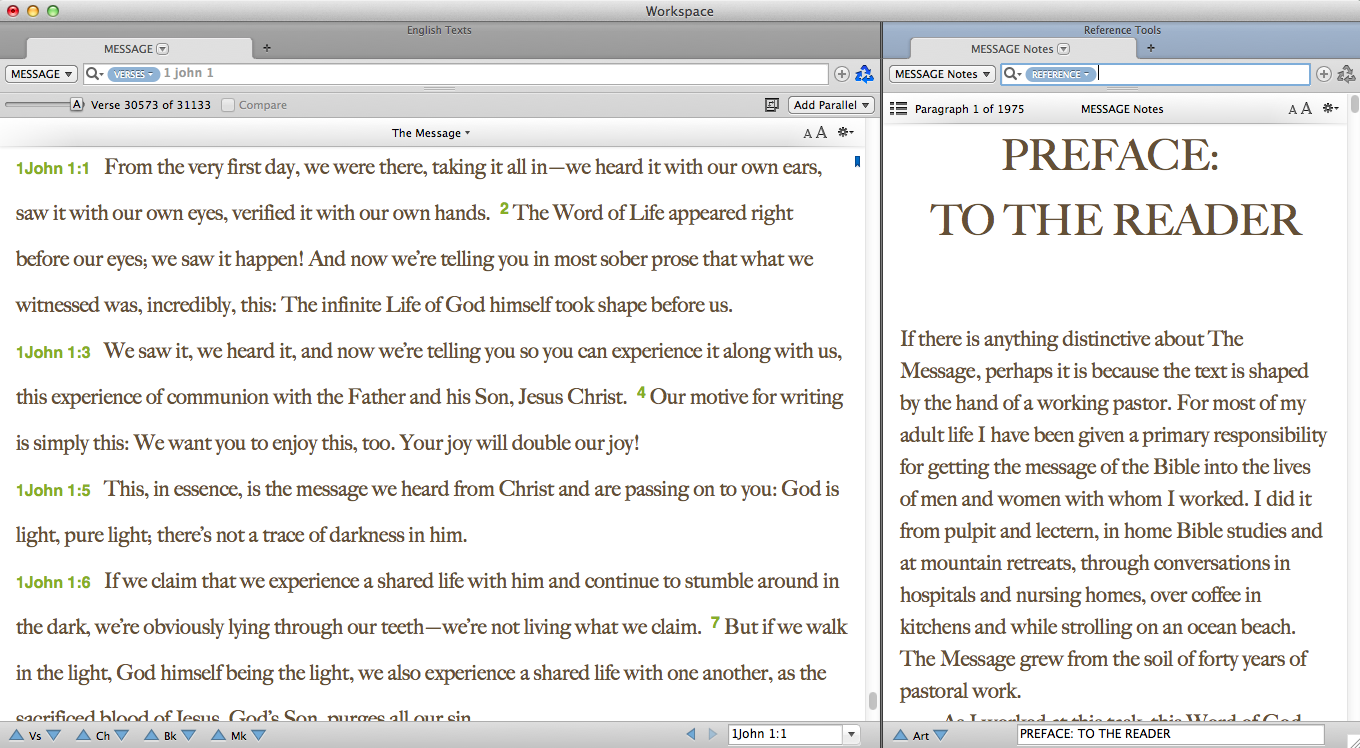The height and width of the screenshot is (748, 1360).
Task: Click the blue bookmark marker beside 1John 1:1
Action: click(x=857, y=161)
